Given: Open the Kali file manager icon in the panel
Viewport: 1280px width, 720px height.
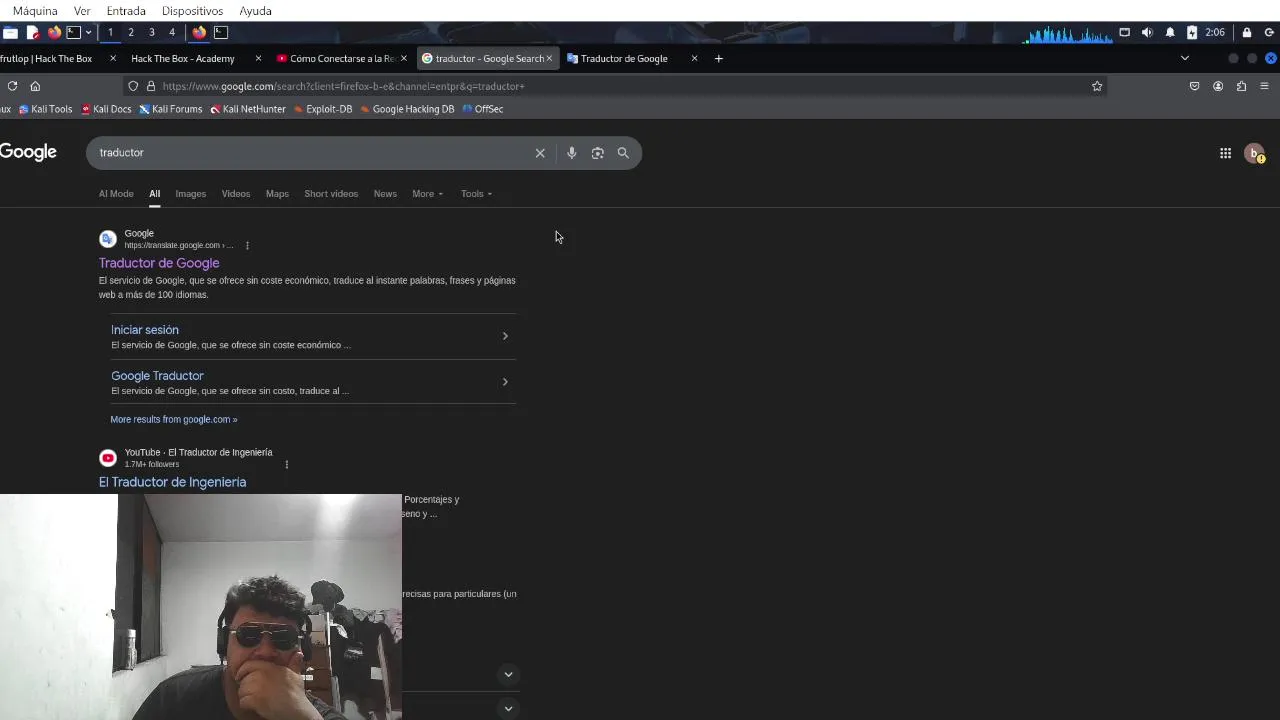Looking at the screenshot, I should 10,32.
